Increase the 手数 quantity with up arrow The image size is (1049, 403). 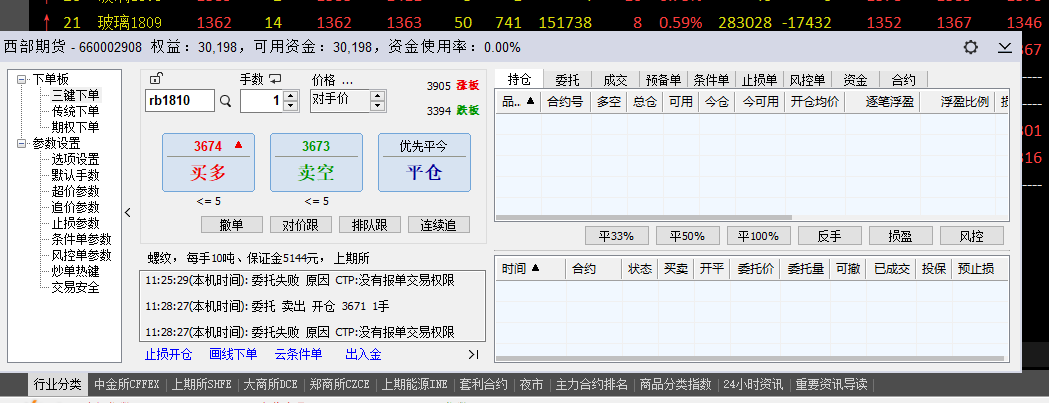(291, 96)
